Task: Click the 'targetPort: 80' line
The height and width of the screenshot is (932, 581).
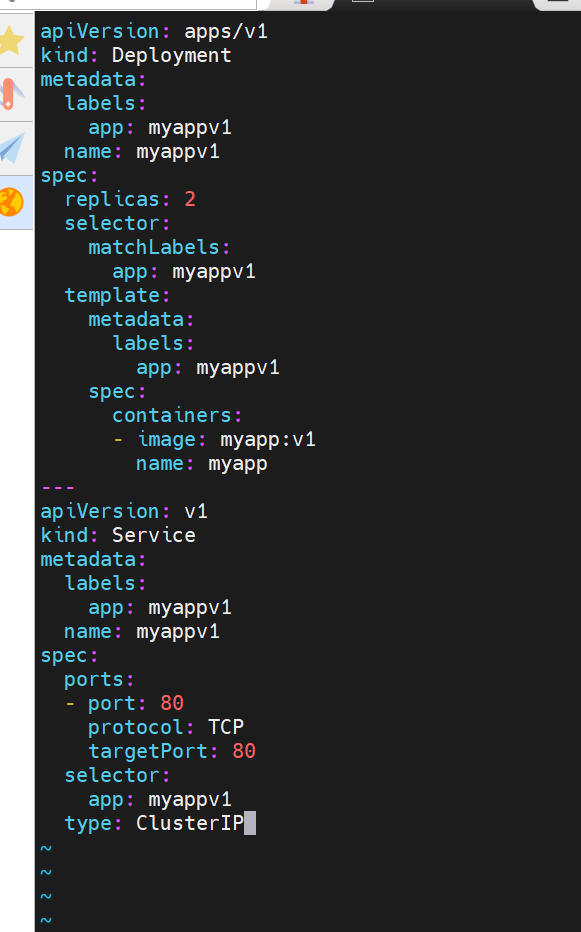Action: [x=172, y=751]
